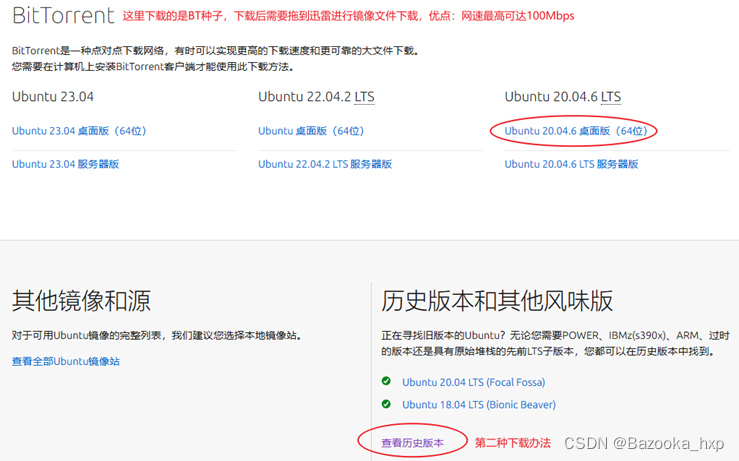Screen dimensions: 739x461
Task: Click green checkmark icon beside Bionic Beaver
Action: 386,404
